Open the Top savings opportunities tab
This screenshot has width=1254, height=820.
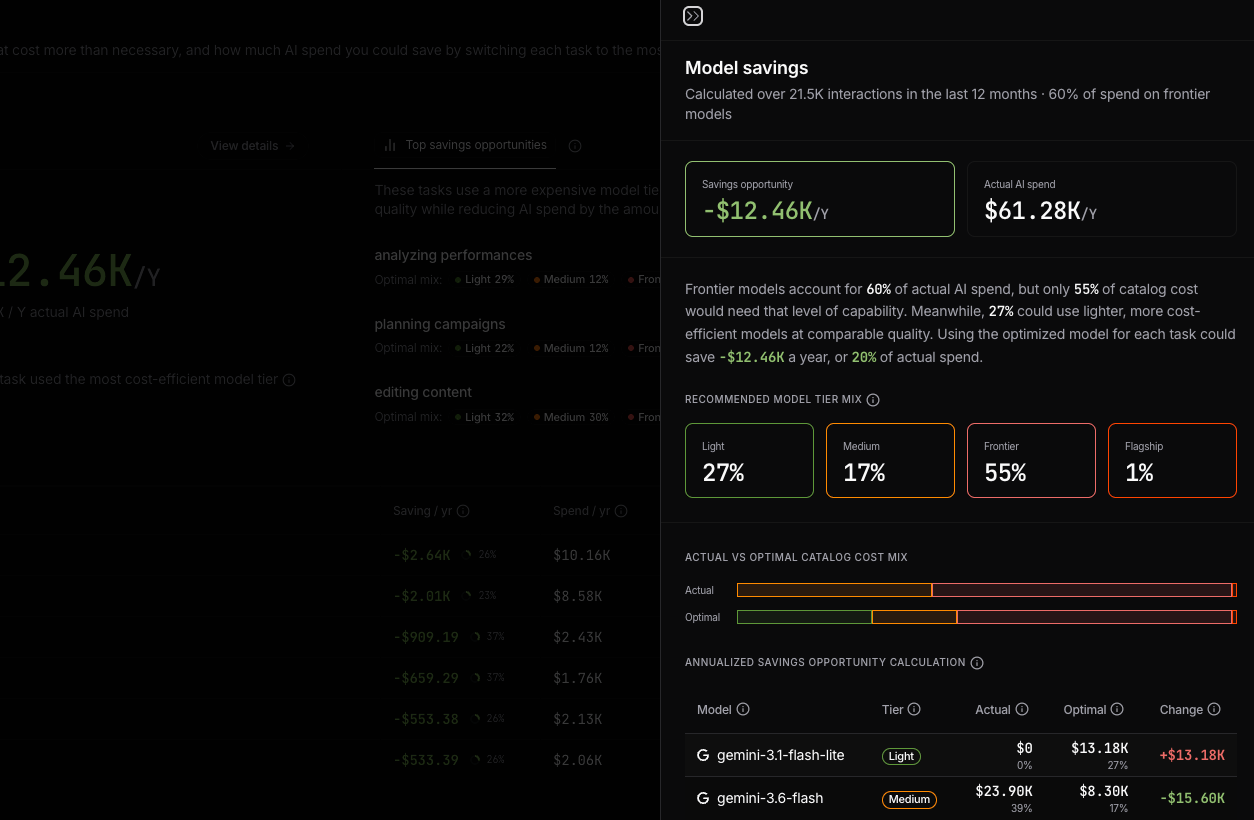466,146
